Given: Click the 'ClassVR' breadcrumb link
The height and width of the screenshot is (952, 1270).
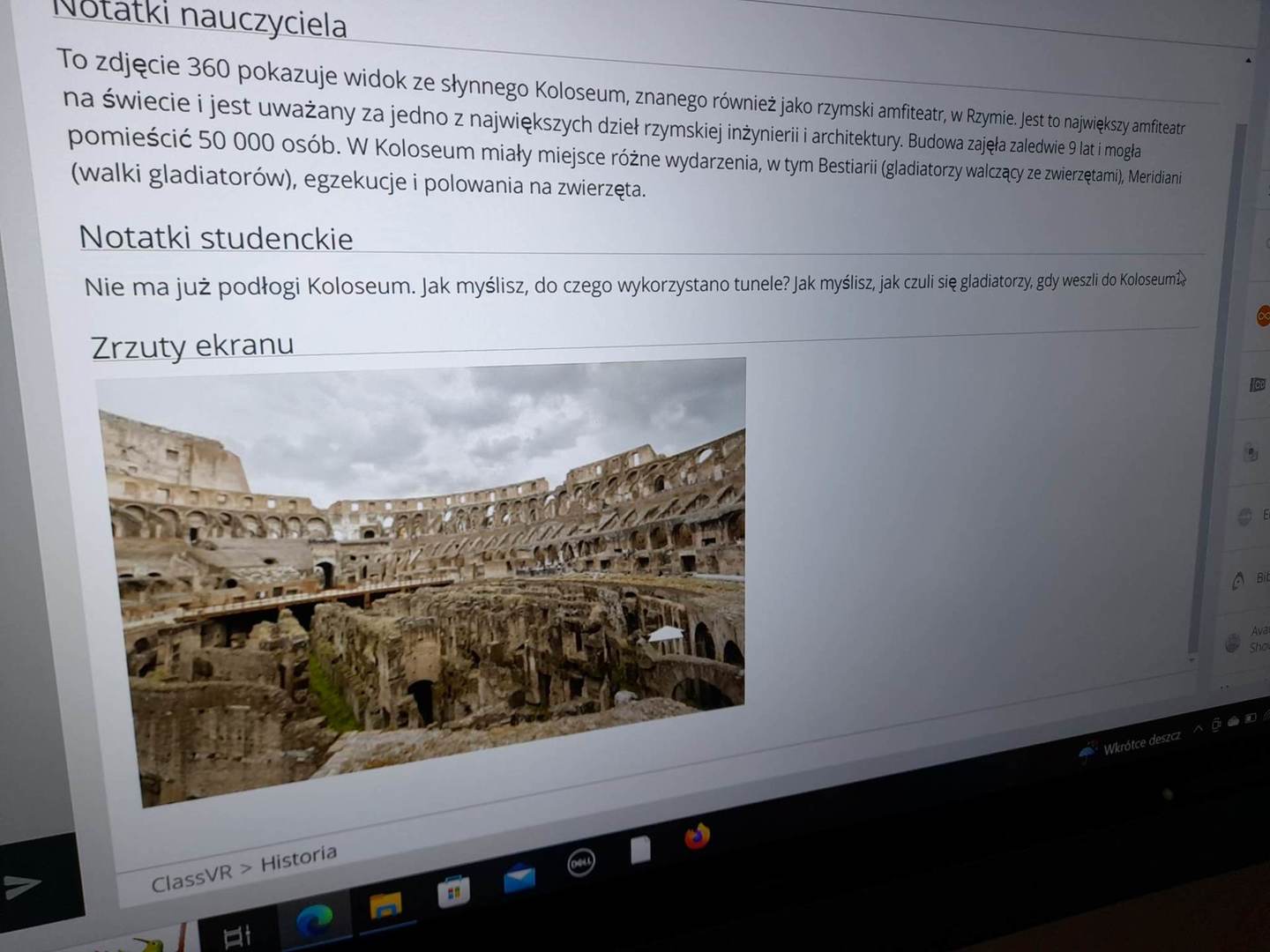Looking at the screenshot, I should click(x=191, y=879).
